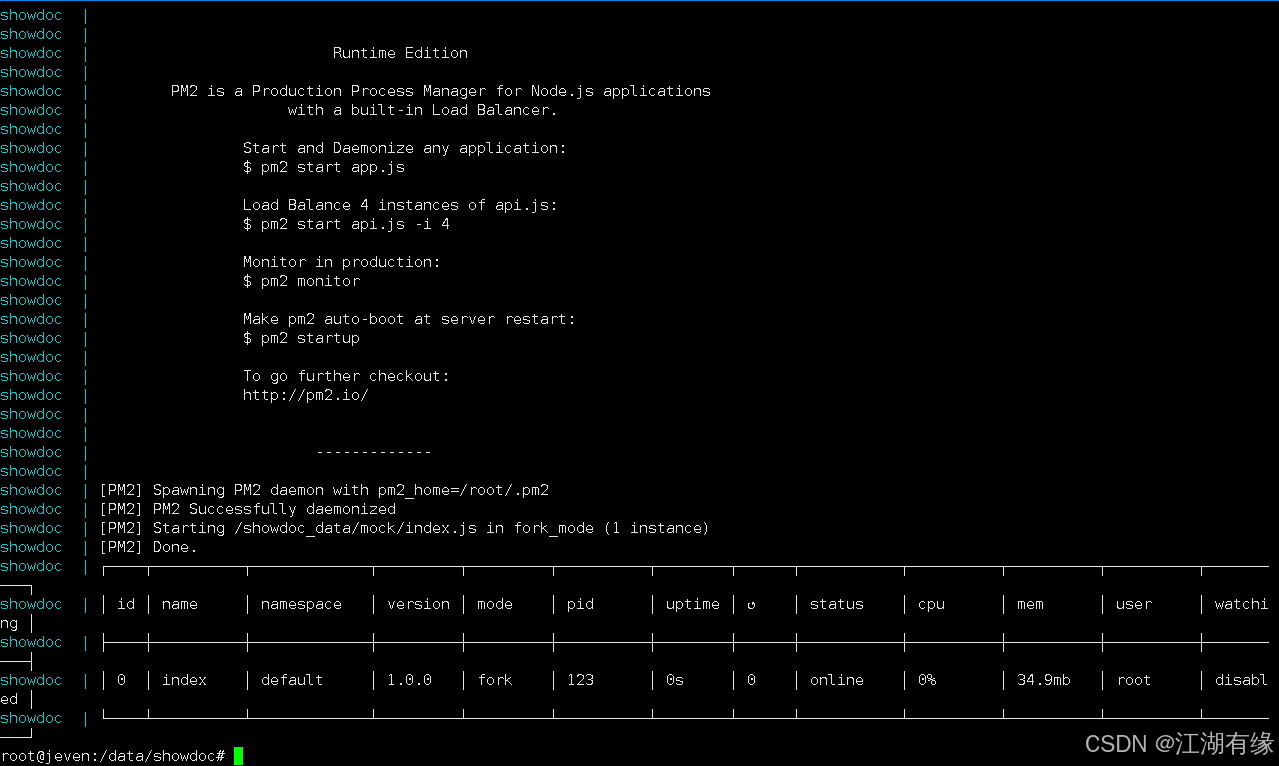Click "PM2 is a Production Process Manager" line
This screenshot has height=766, width=1279.
(x=440, y=91)
